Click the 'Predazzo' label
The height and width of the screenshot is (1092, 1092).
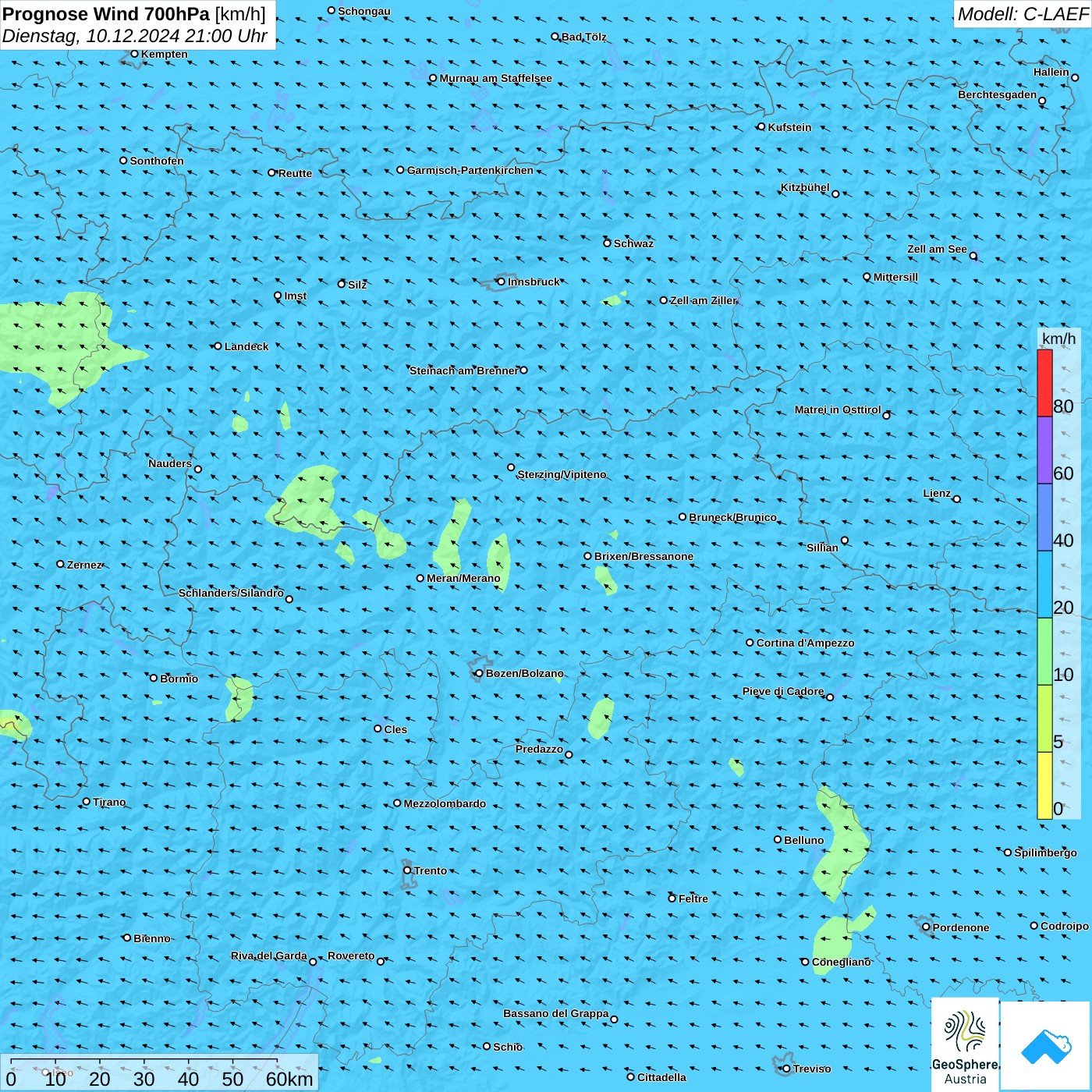click(539, 749)
